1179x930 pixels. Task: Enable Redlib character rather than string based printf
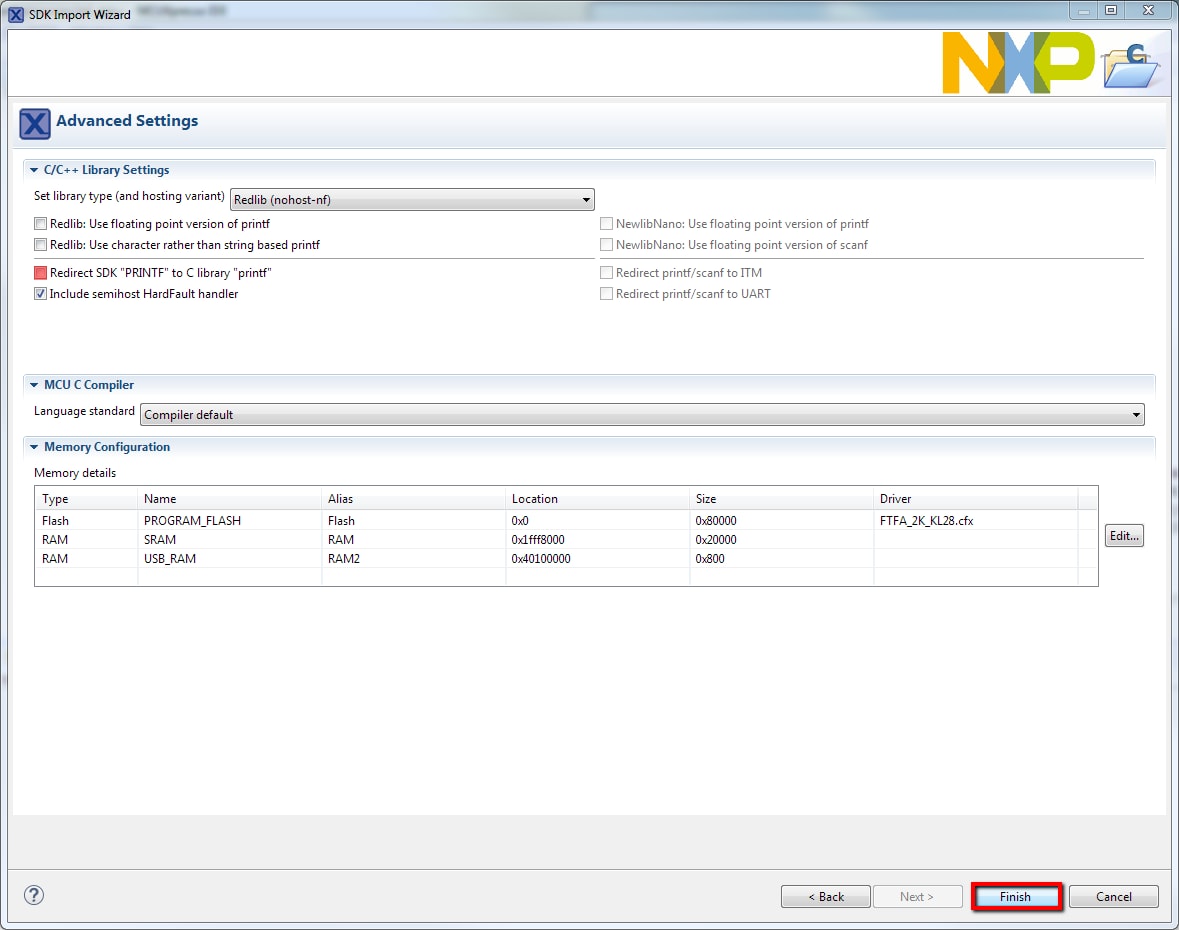tap(40, 245)
